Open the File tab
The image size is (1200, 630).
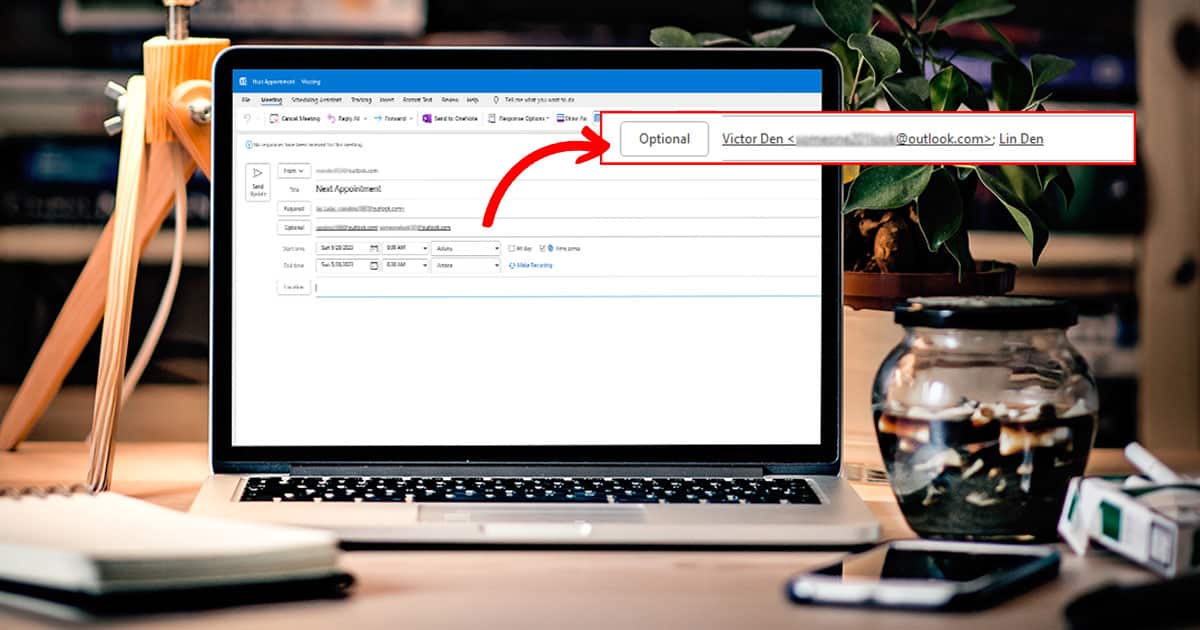246,100
